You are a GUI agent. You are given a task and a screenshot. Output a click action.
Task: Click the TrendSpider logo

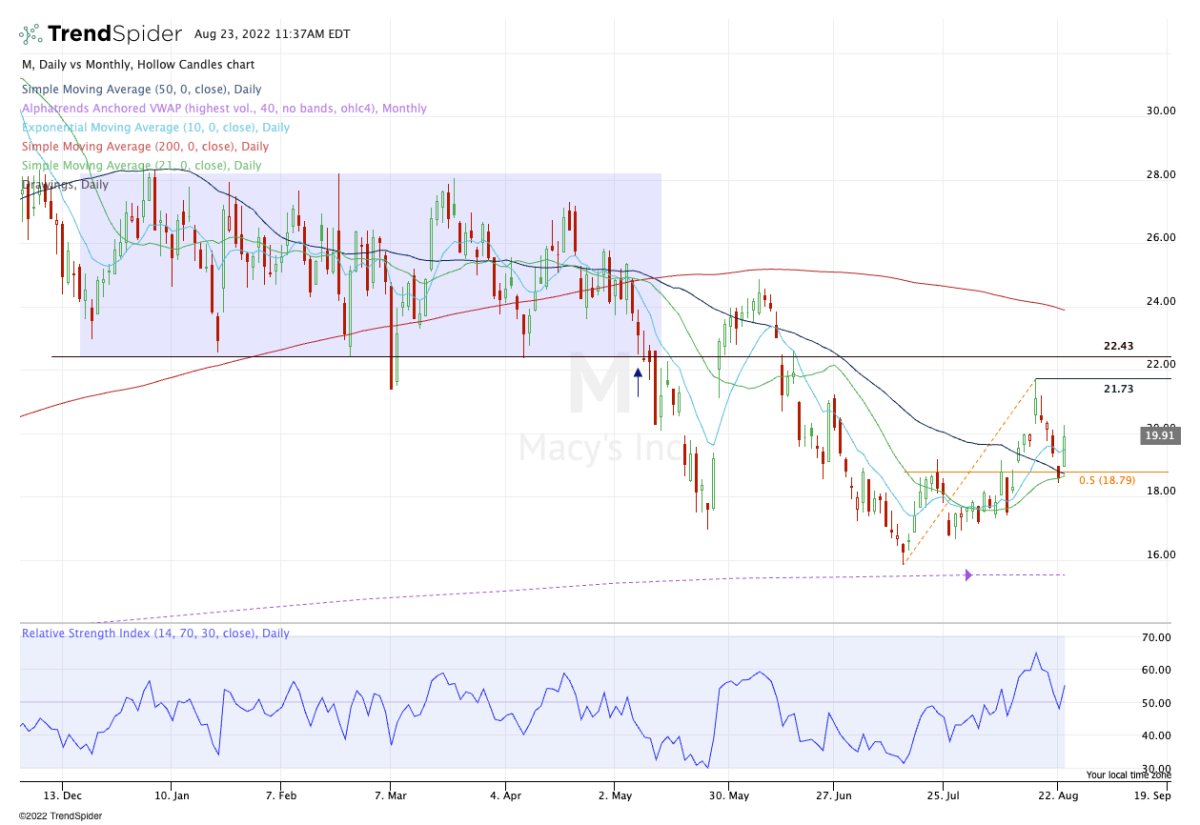click(x=100, y=34)
